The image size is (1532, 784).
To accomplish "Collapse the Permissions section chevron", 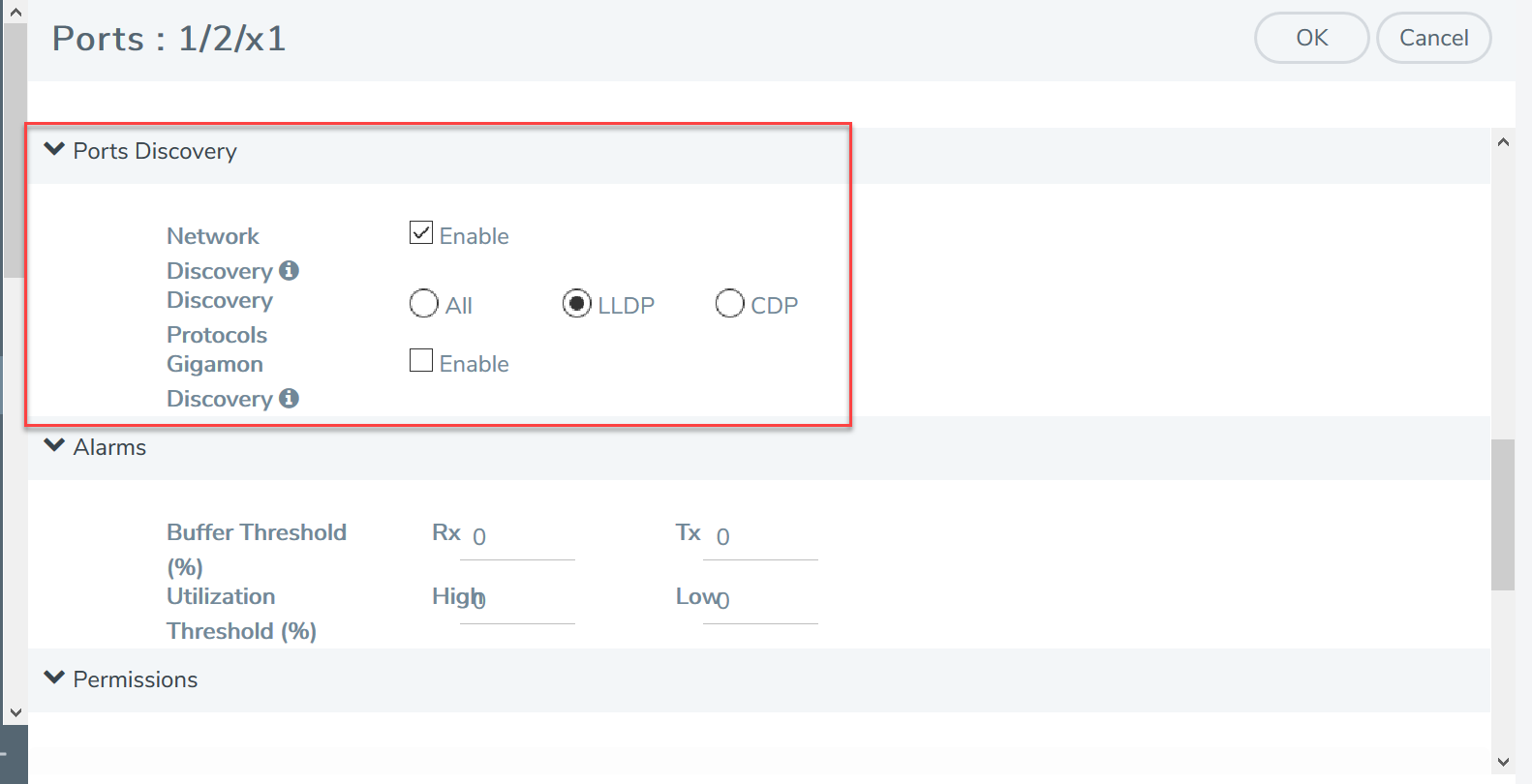I will [x=55, y=678].
